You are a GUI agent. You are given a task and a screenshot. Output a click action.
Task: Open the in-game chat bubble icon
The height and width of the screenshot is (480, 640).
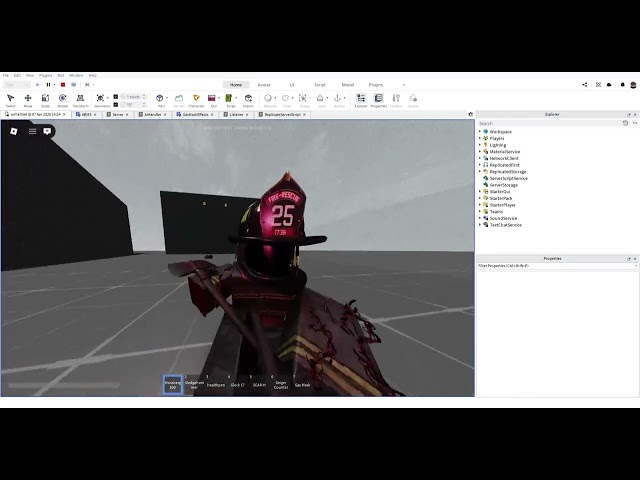click(x=47, y=131)
